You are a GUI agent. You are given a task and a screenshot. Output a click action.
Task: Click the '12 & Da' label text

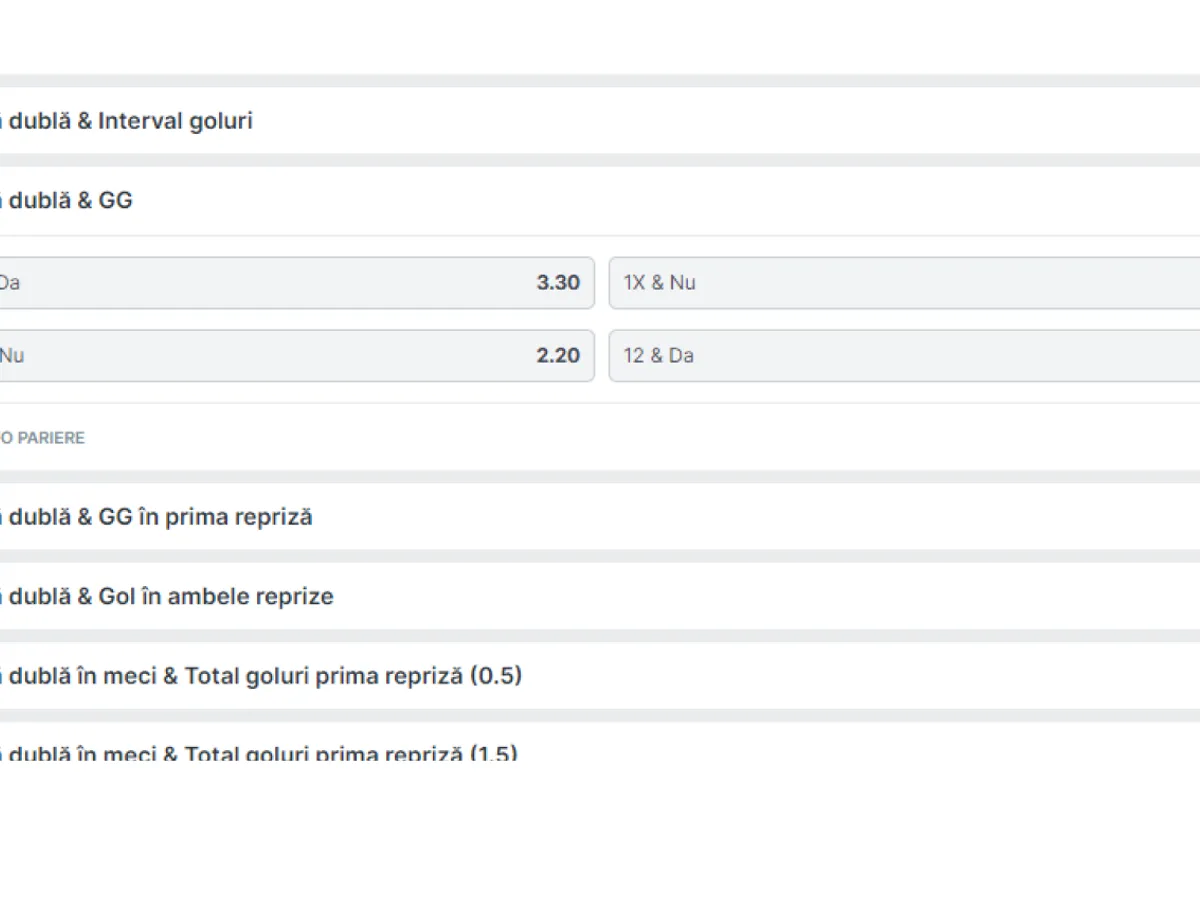[658, 356]
